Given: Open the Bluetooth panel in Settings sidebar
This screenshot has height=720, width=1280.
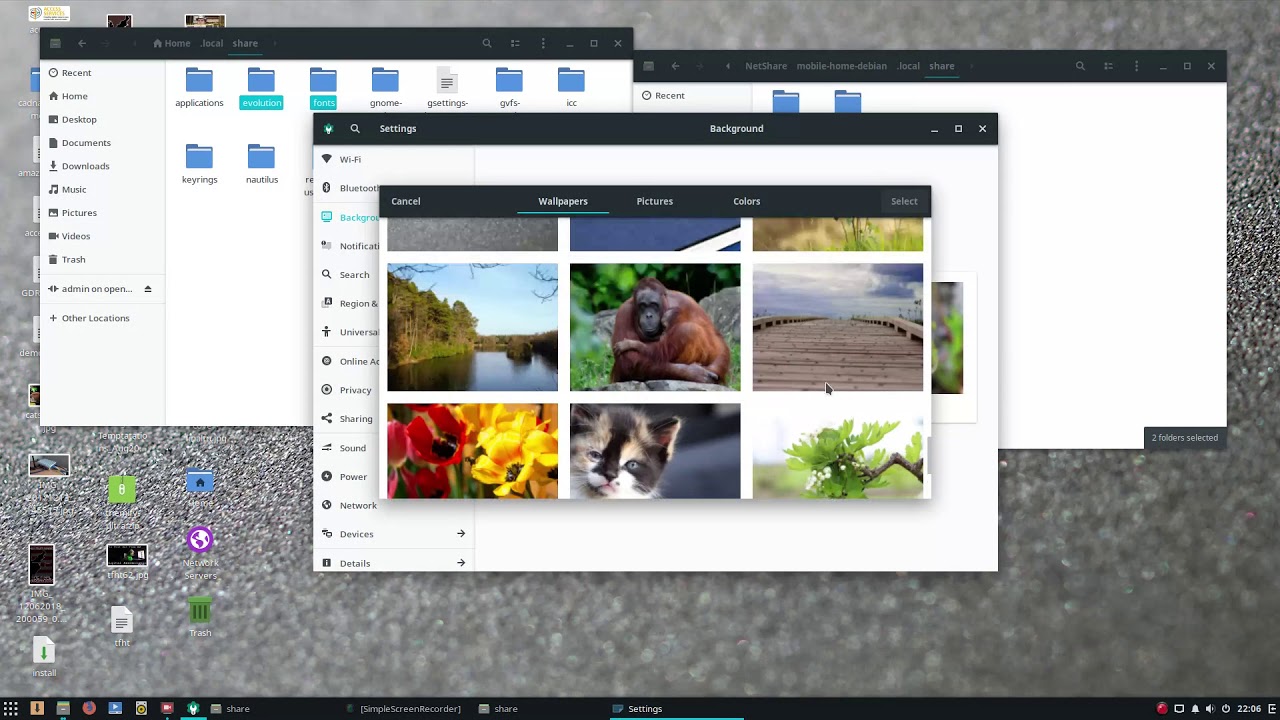Looking at the screenshot, I should pyautogui.click(x=347, y=188).
